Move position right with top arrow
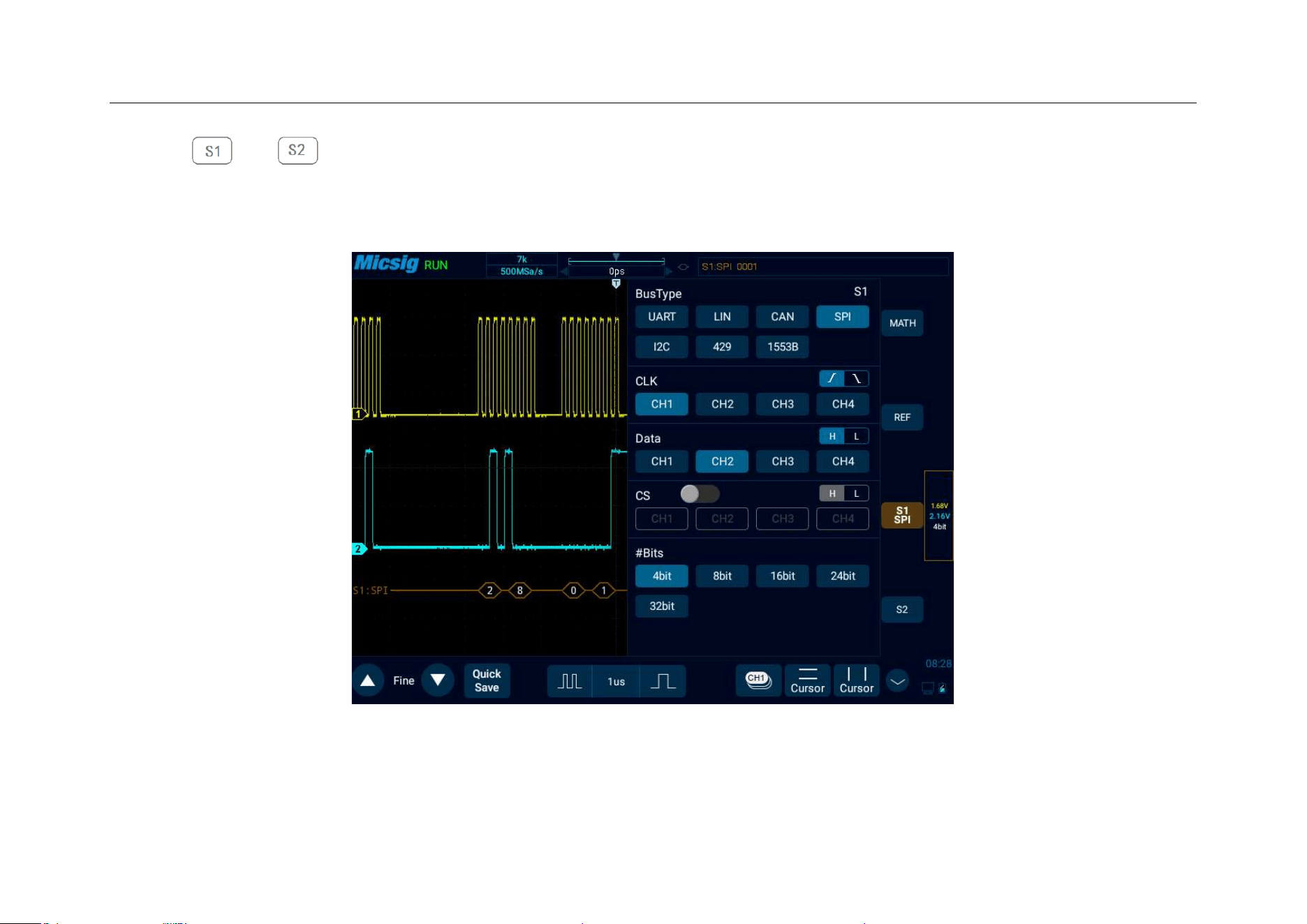The width and height of the screenshot is (1307, 924). tap(669, 271)
